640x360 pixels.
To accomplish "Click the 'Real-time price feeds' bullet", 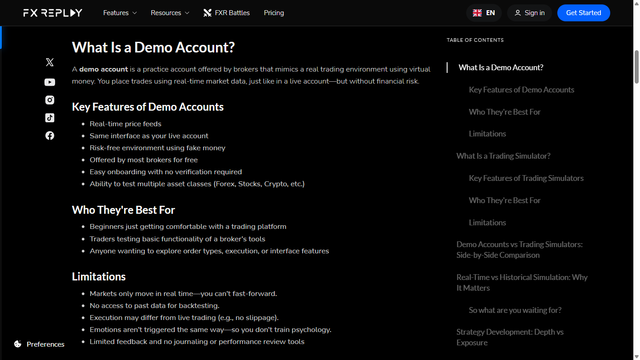I will [125, 124].
